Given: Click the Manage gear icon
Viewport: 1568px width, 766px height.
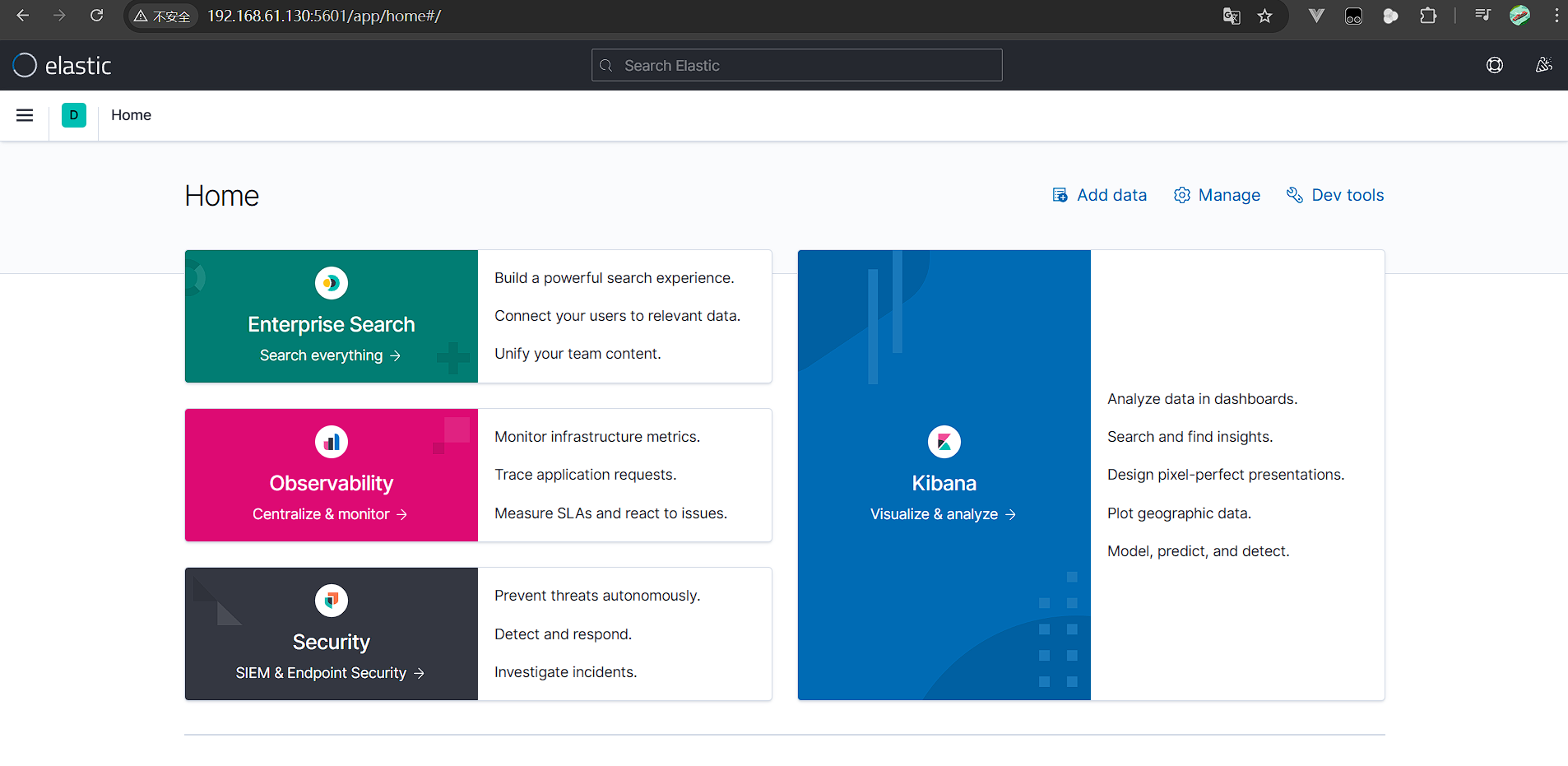Looking at the screenshot, I should pos(1182,195).
